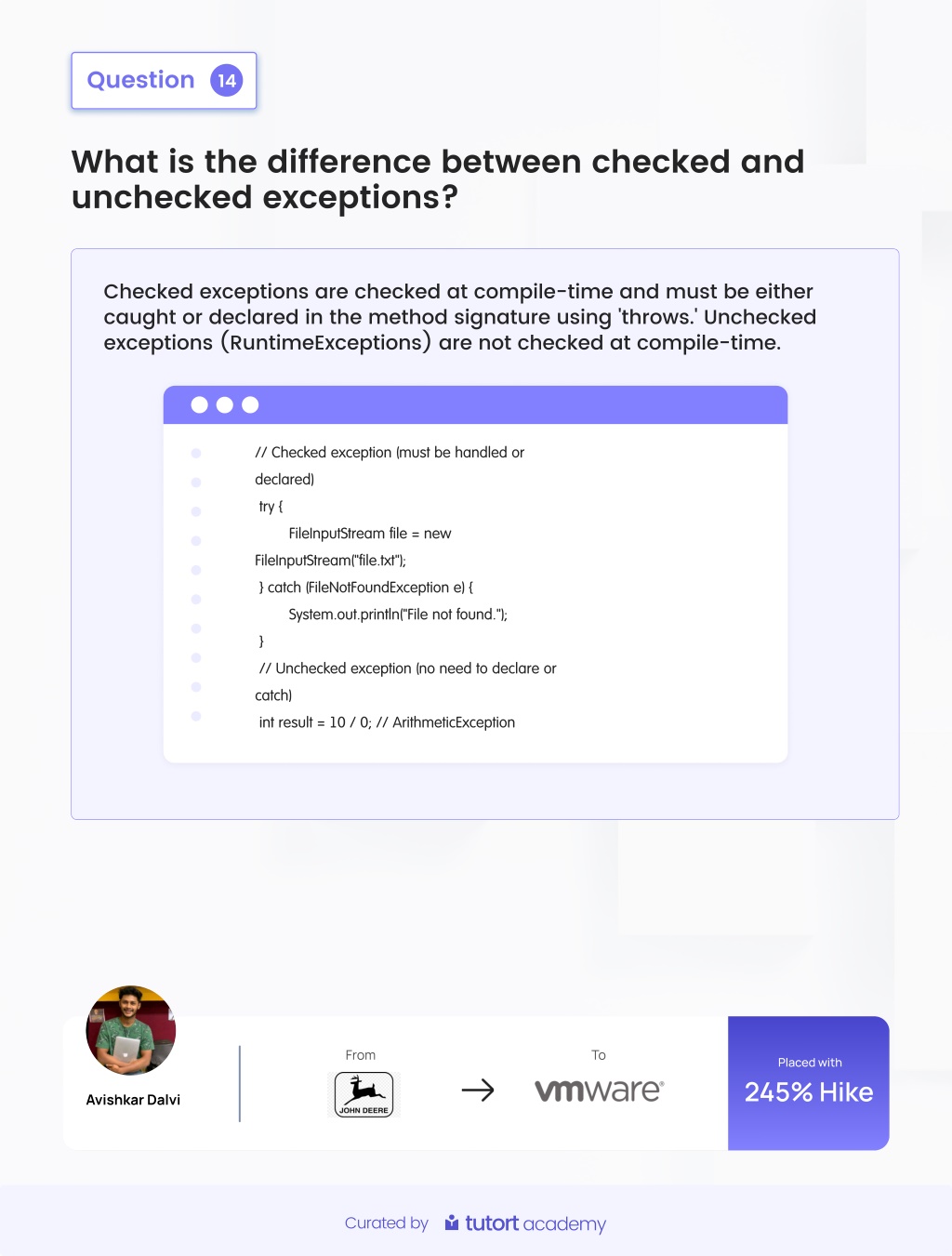
Task: Click the arrow between company logos
Action: click(478, 1090)
